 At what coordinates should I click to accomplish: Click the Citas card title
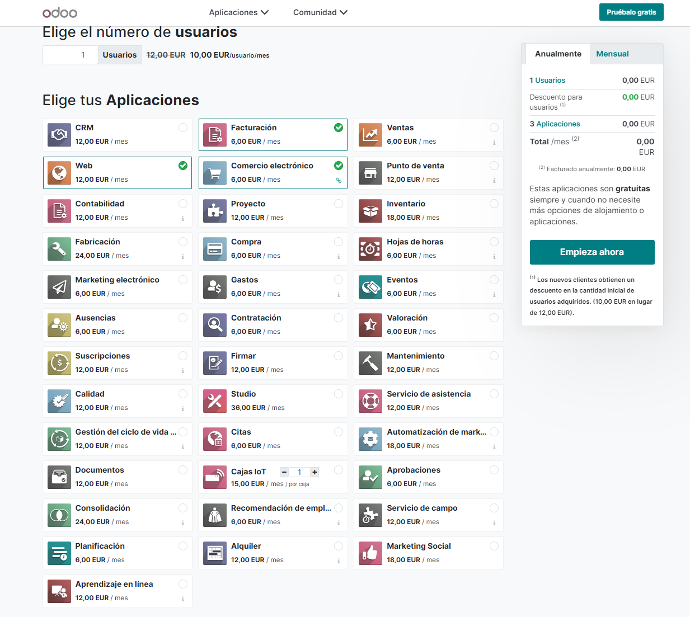[241, 432]
